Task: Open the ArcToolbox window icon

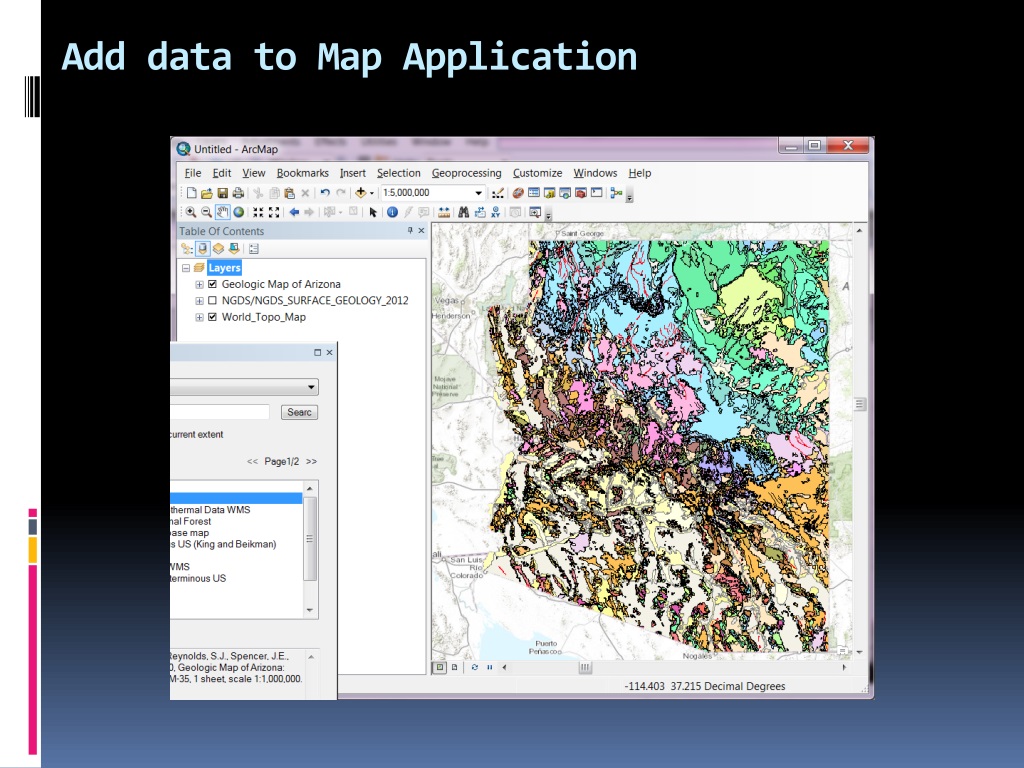Action: point(581,193)
